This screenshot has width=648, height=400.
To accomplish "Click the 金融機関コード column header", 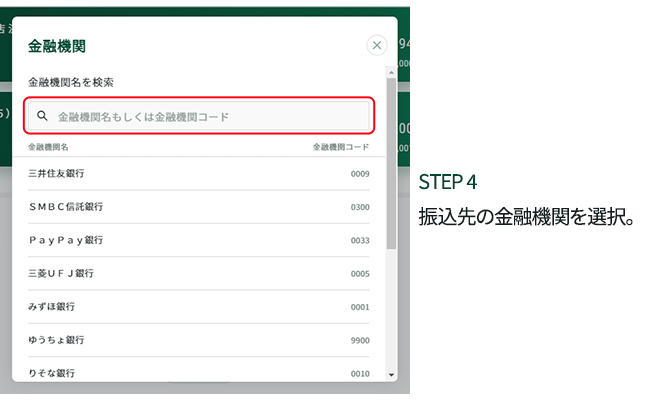I will point(341,147).
